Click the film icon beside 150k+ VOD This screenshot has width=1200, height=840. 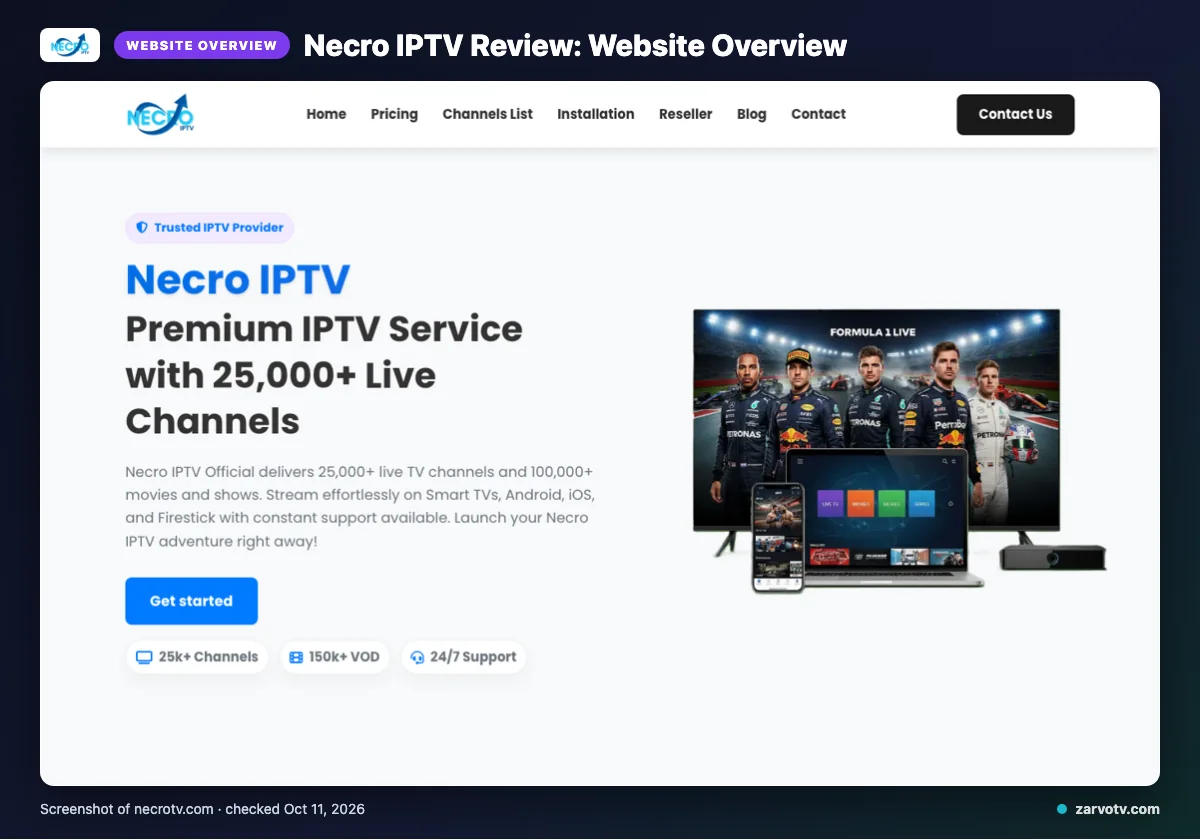click(x=296, y=657)
